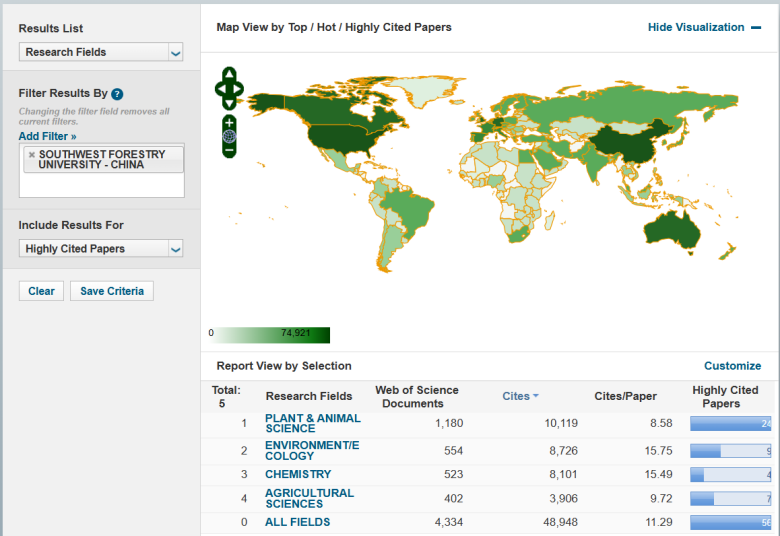Click the Add Filter link
Screen dimensions: 780x536
click(x=47, y=136)
